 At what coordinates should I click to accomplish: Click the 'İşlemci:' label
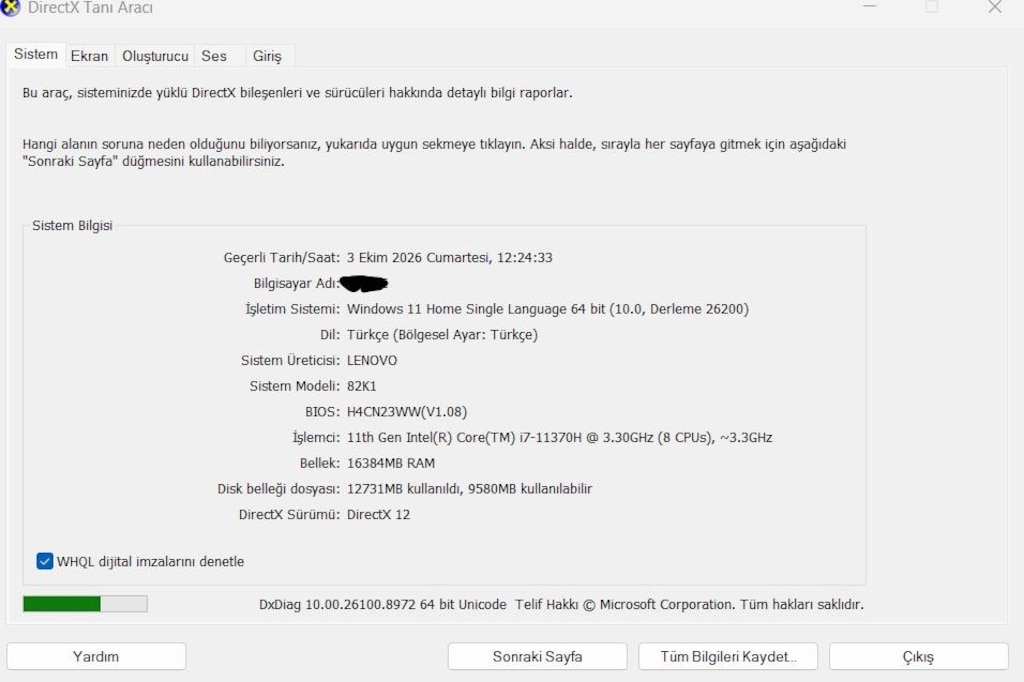316,438
